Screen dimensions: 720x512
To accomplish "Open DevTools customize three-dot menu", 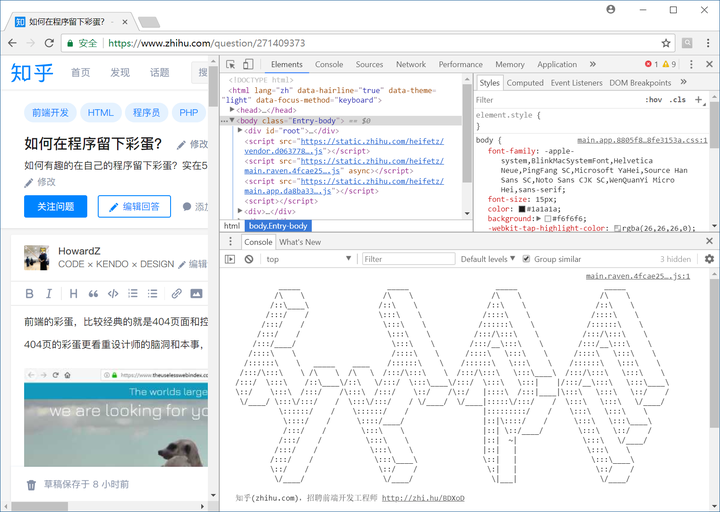I will (x=691, y=64).
